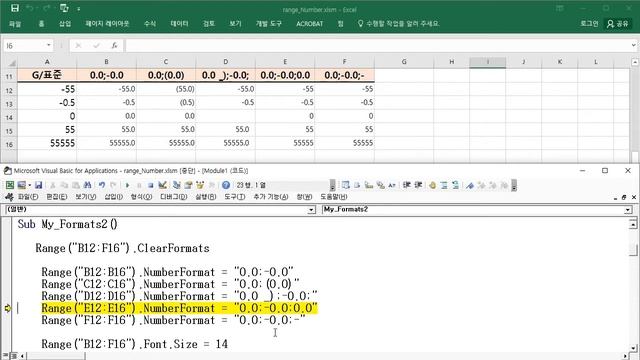Click the VBA code window vertical scrollbar

coord(633,286)
